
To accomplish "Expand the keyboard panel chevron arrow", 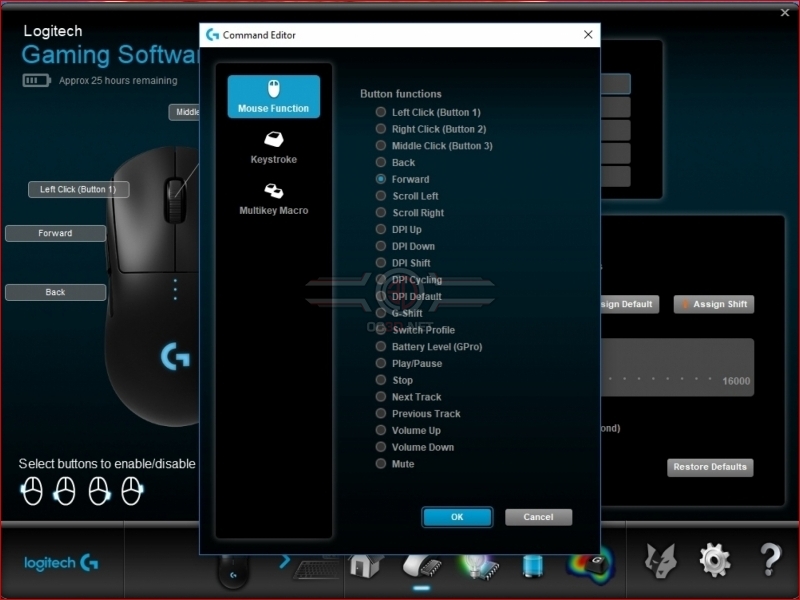I will click(x=286, y=561).
